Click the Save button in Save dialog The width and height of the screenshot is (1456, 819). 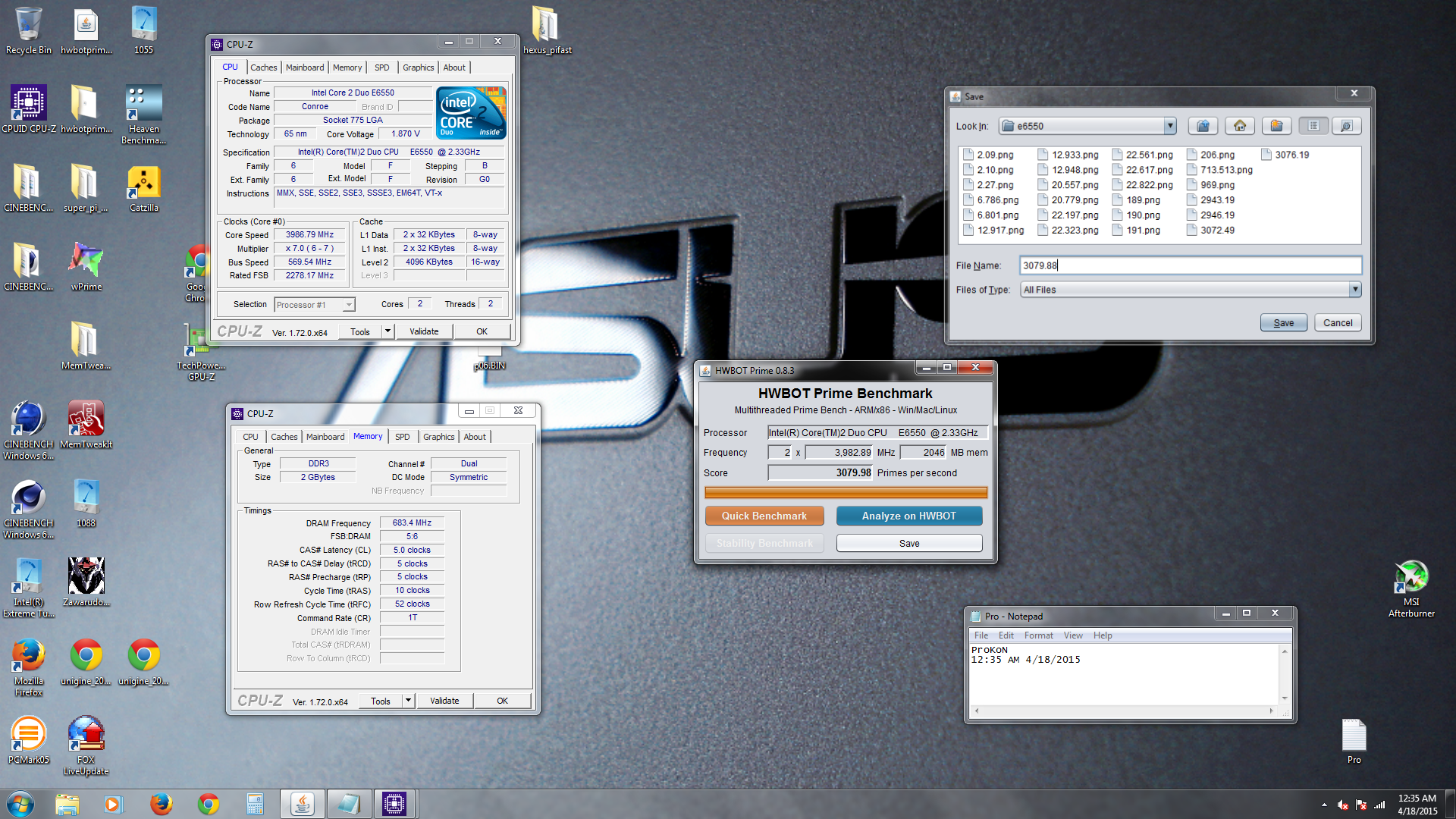point(1283,322)
